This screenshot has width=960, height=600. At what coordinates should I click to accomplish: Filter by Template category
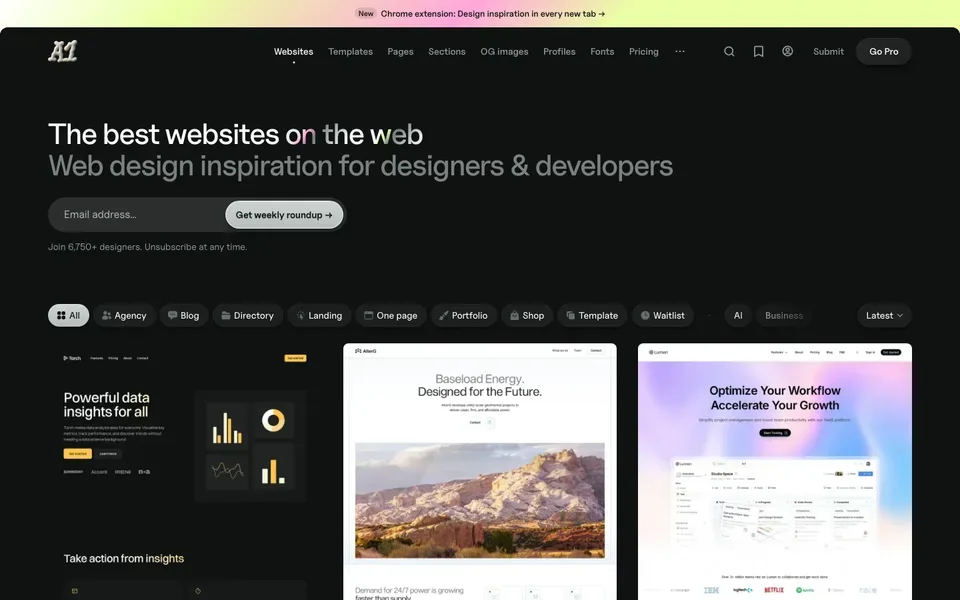click(x=592, y=315)
